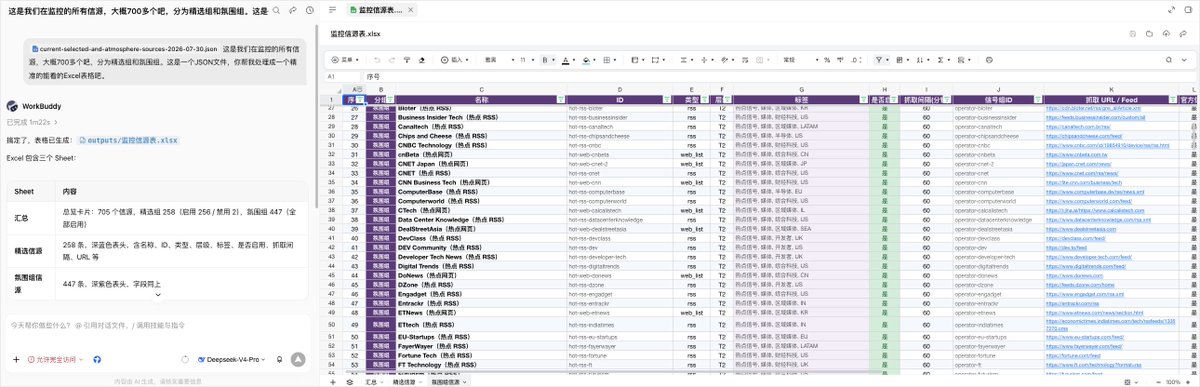Open filter dropdown on 信号组ID column header
Viewport: 1200px width, 387px height.
click(x=1037, y=100)
